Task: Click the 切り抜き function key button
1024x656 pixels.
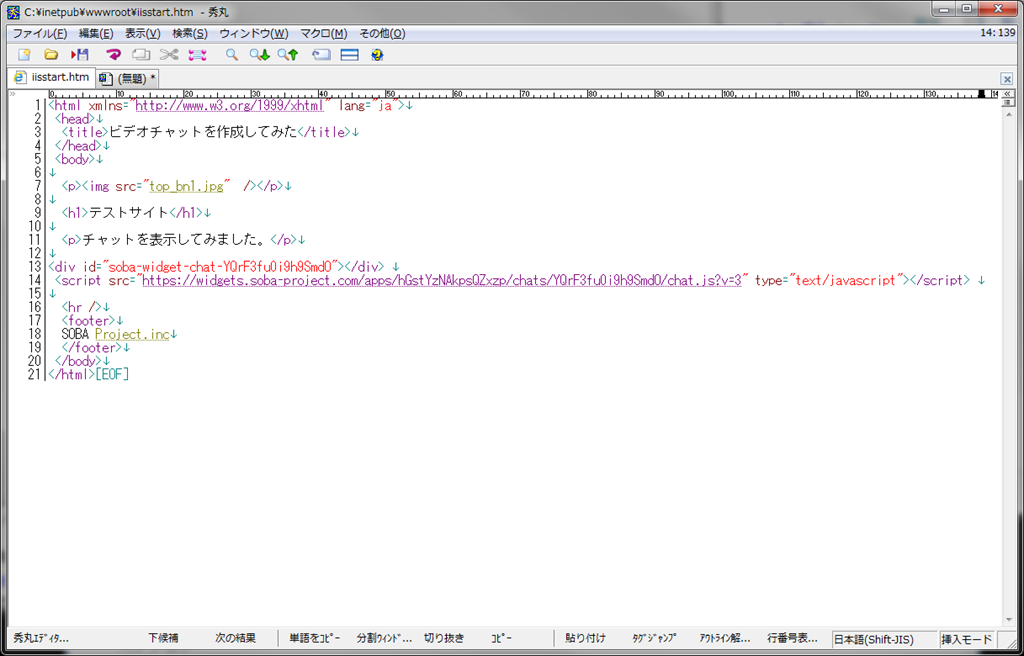Action: pyautogui.click(x=443, y=638)
